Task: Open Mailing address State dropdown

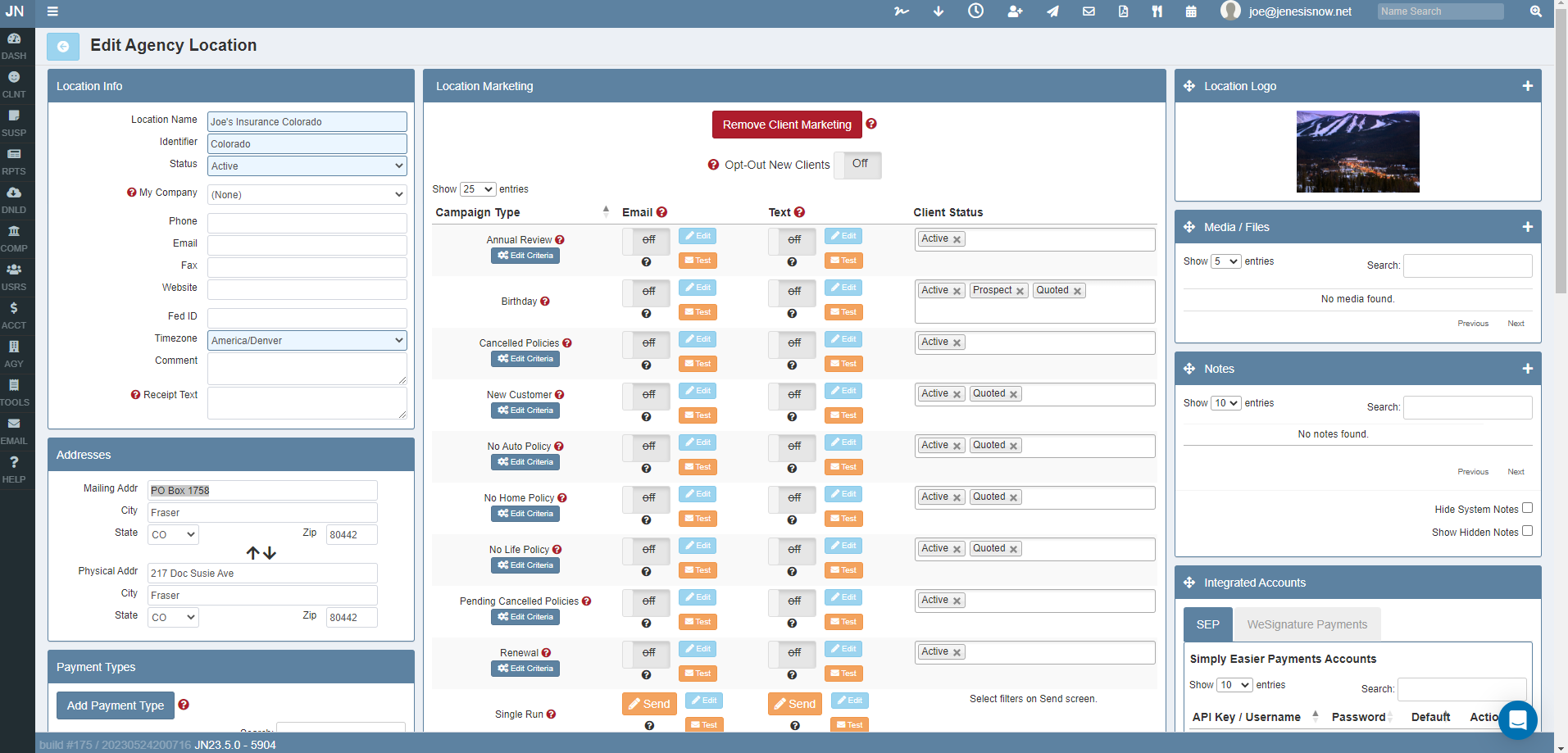Action: 174,534
